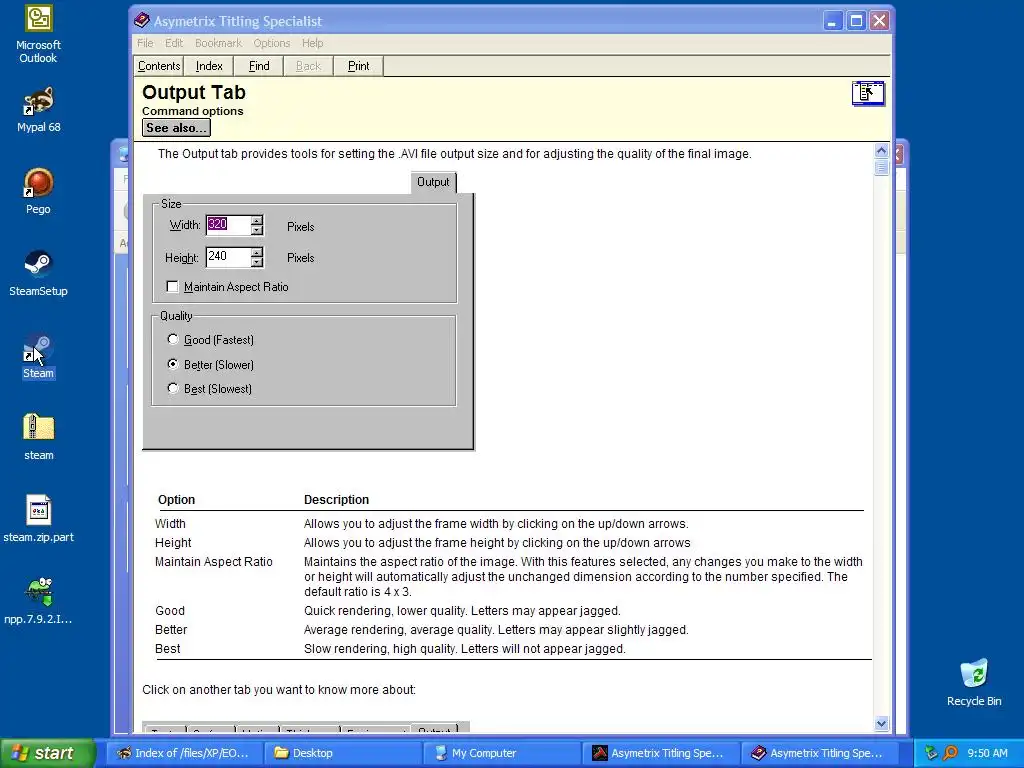Click the Height up arrow spinner
Viewport: 1024px width, 768px height.
257,251
